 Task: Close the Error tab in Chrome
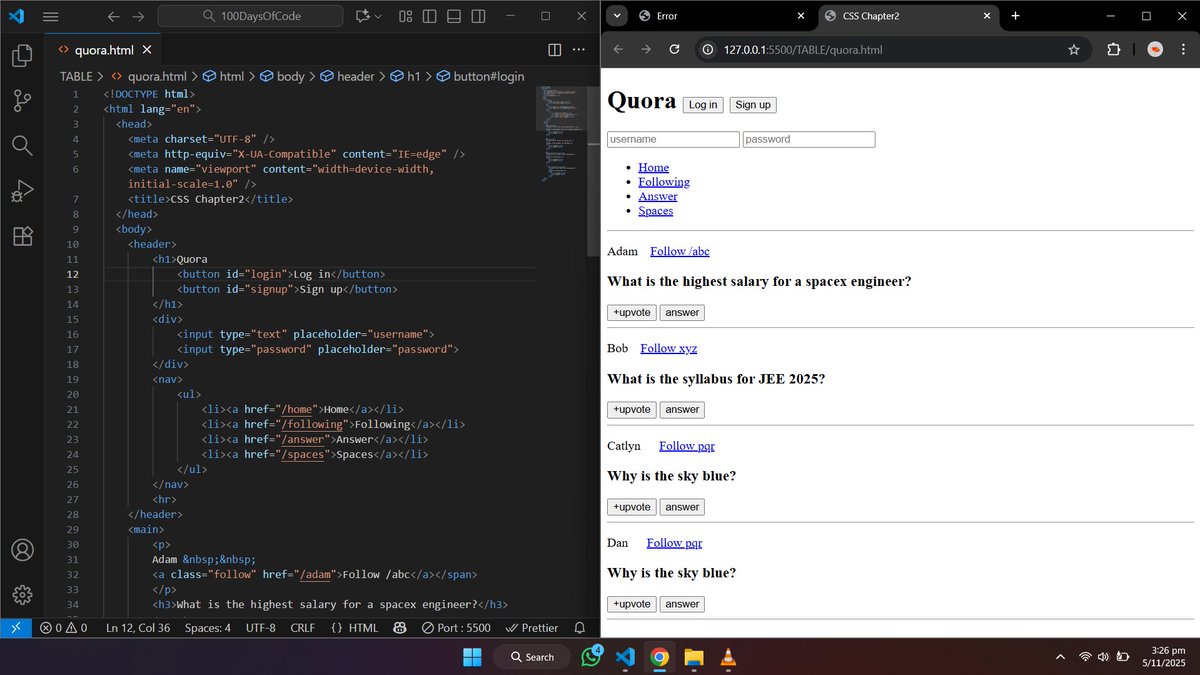point(800,15)
